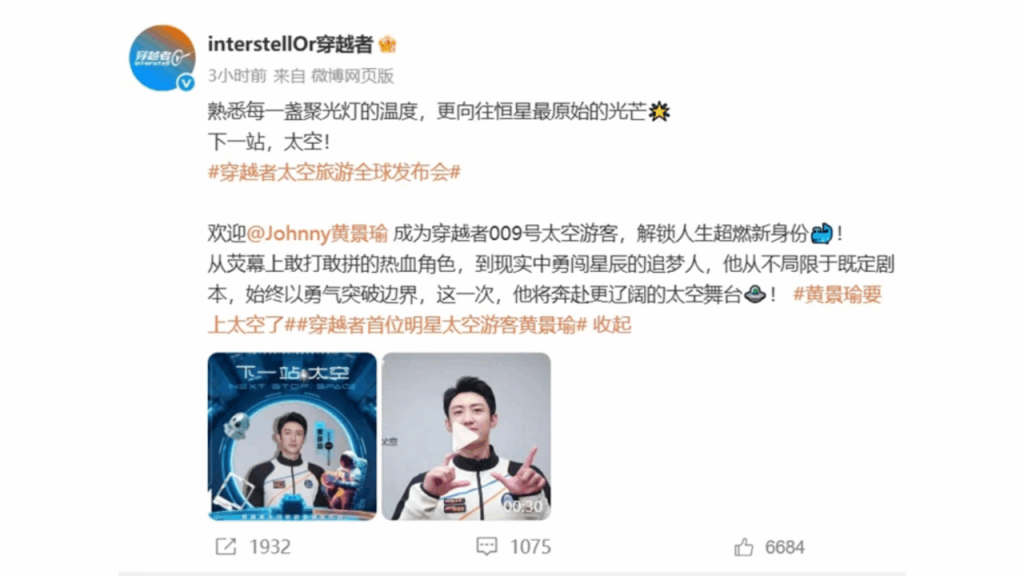This screenshot has height=576, width=1024.
Task: Click the repost share icon
Action: pyautogui.click(x=226, y=547)
